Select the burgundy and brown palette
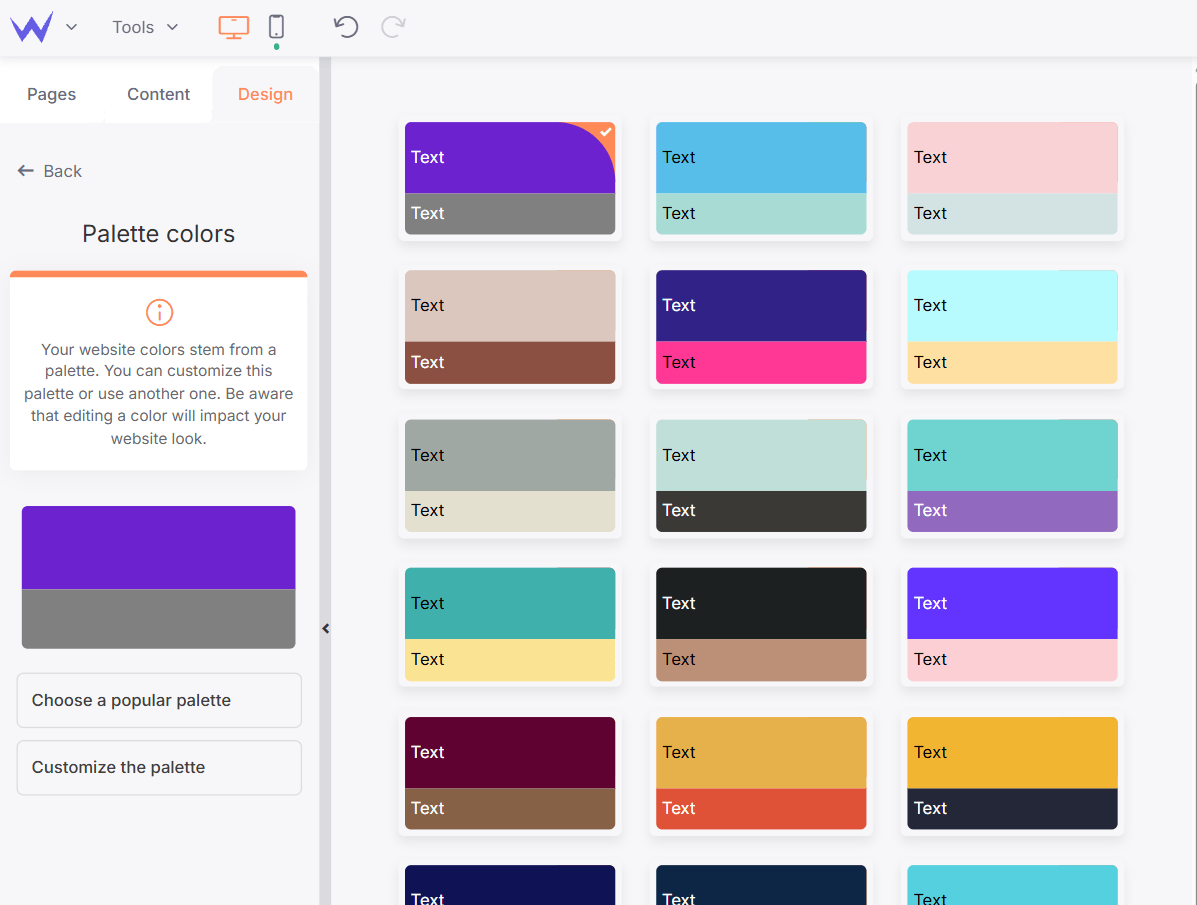Image resolution: width=1197 pixels, height=905 pixels. point(510,773)
